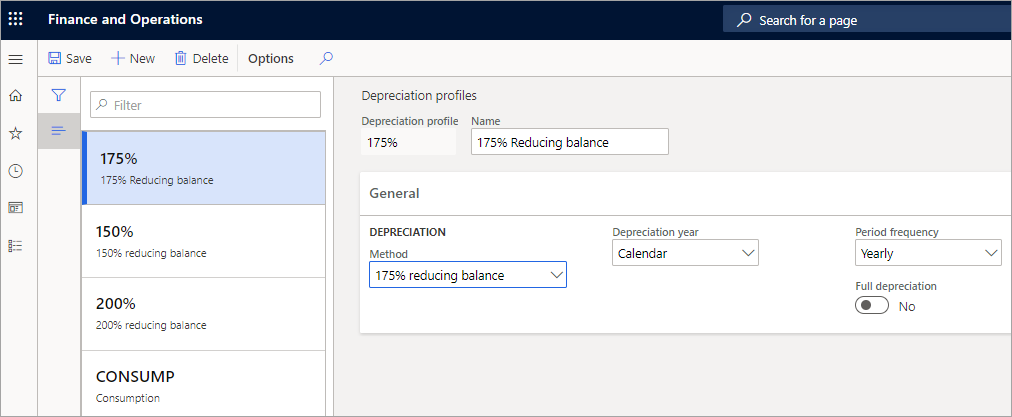The height and width of the screenshot is (417, 1012).
Task: Click the action pane search magnifier icon
Action: (327, 58)
